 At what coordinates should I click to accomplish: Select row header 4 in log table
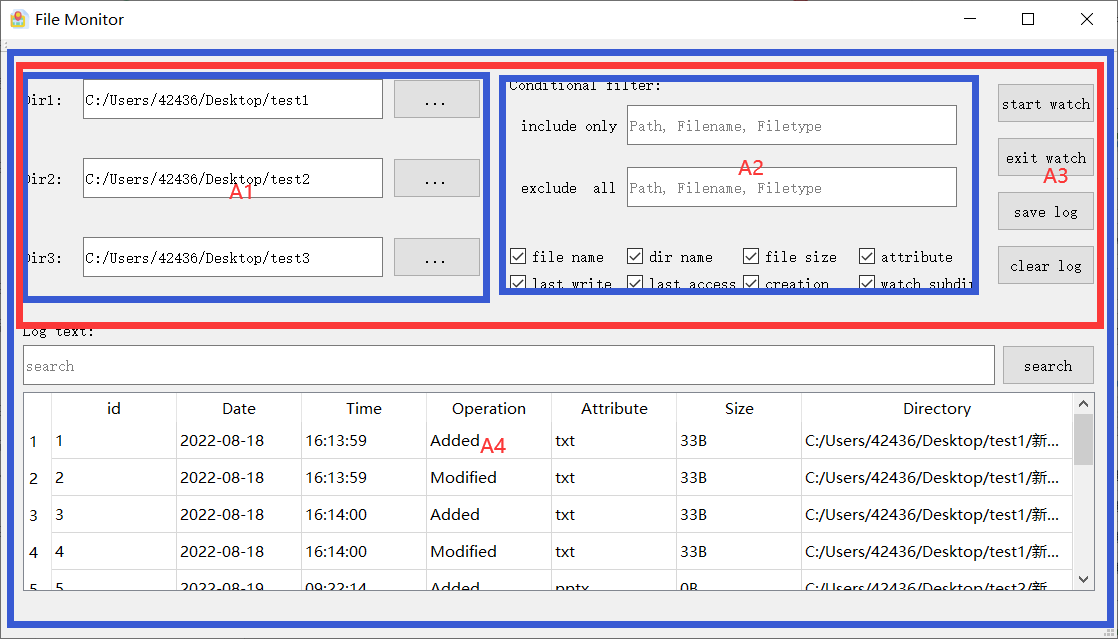coord(37,552)
